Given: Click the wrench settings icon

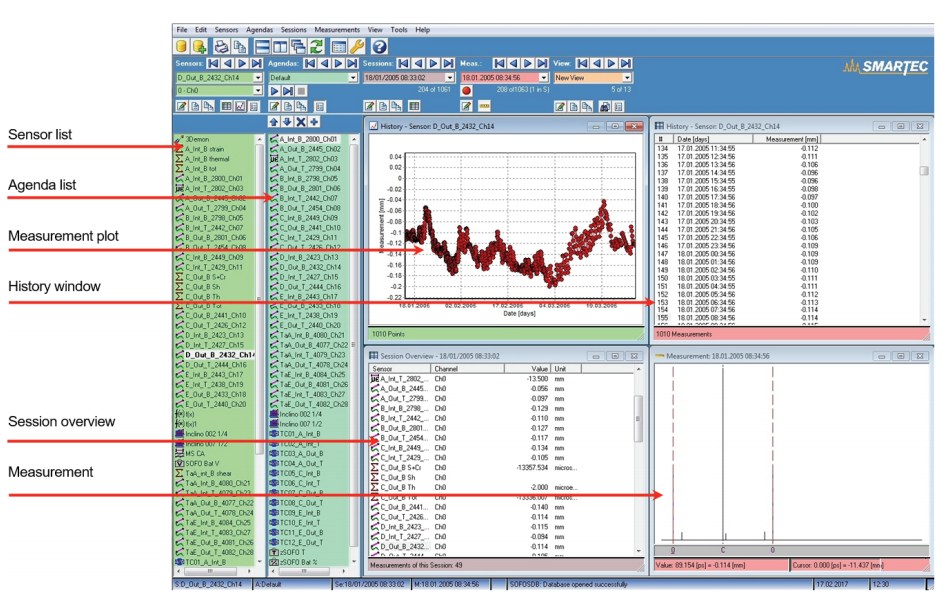Looking at the screenshot, I should 358,46.
